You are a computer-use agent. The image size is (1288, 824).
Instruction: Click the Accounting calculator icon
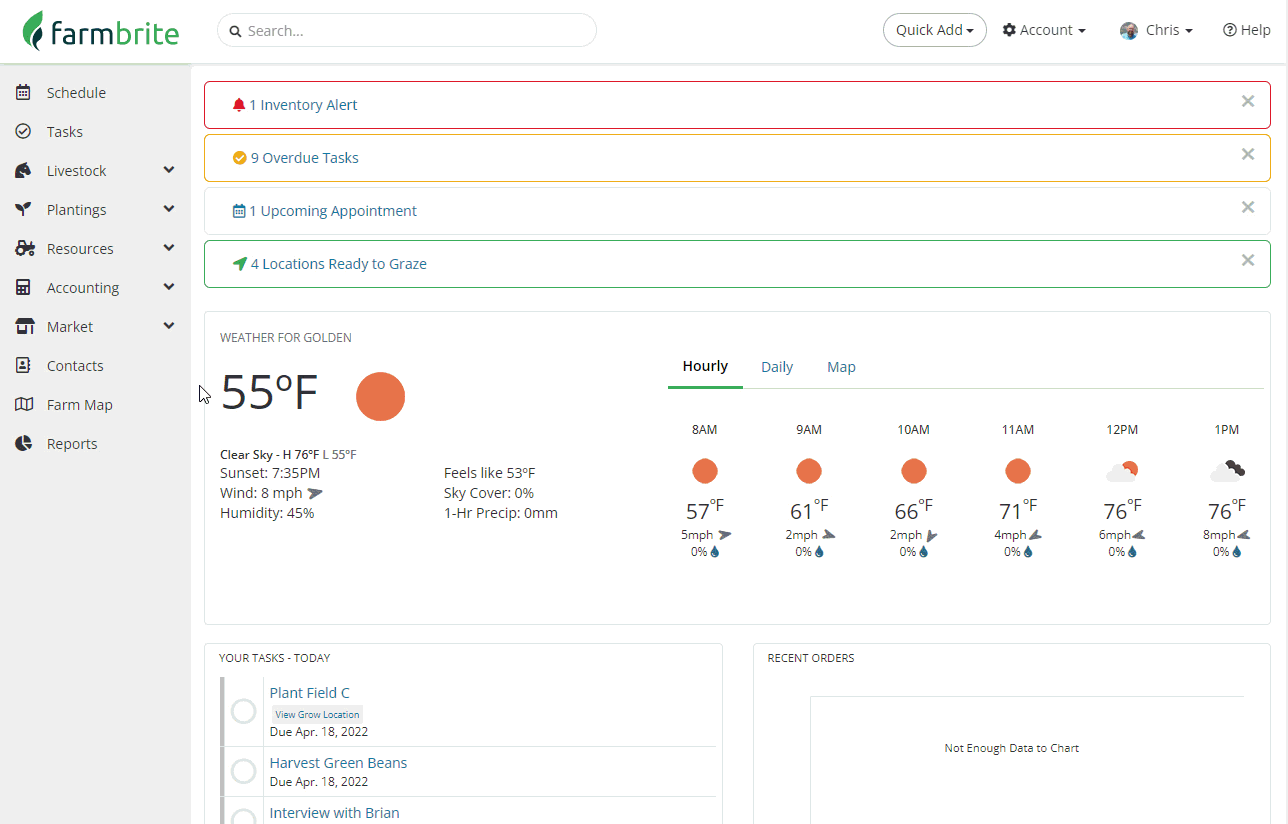click(x=24, y=288)
